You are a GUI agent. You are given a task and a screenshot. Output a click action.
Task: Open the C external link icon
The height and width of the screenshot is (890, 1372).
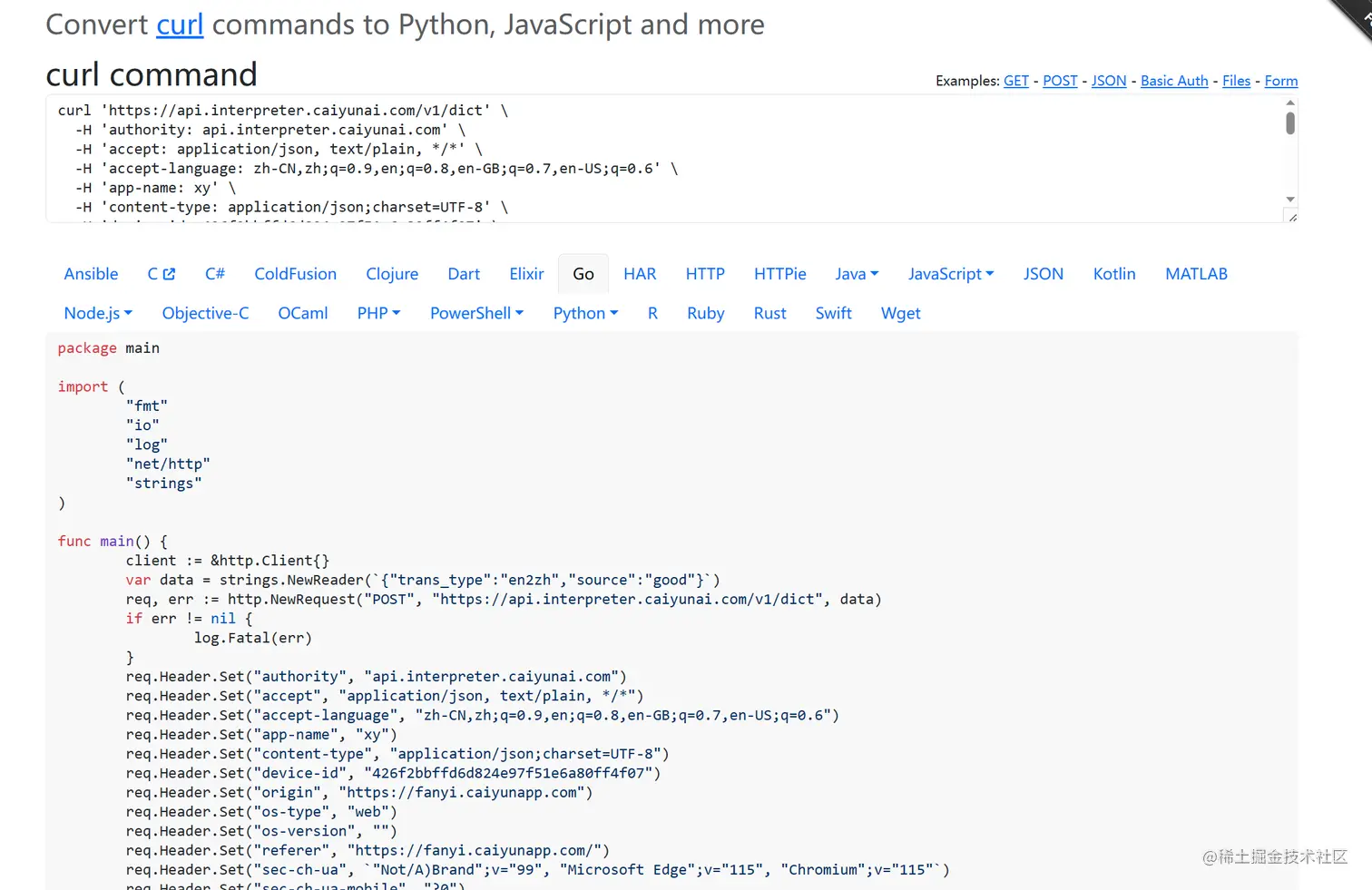point(169,274)
